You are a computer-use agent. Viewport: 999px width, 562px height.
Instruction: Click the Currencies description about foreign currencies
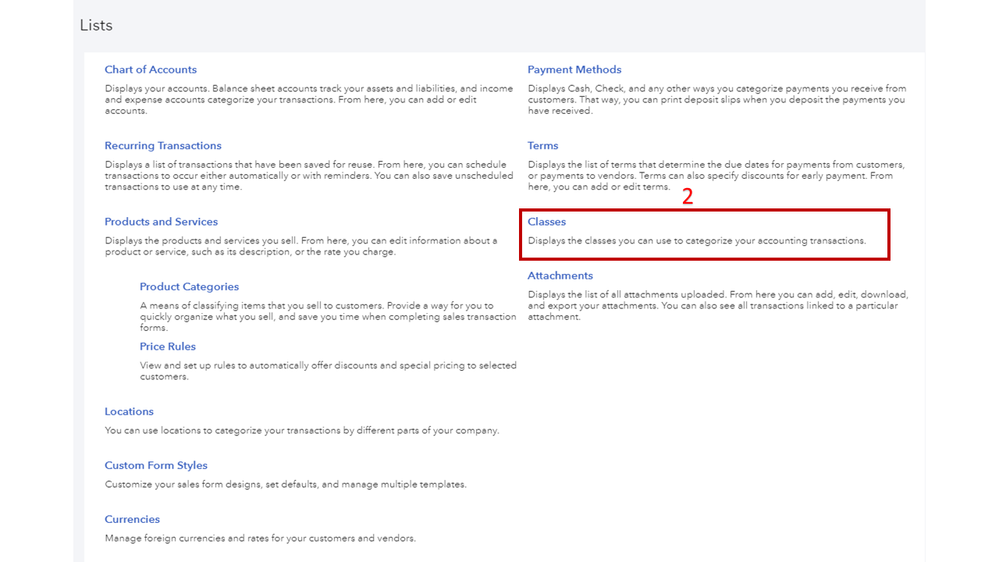tap(260, 538)
